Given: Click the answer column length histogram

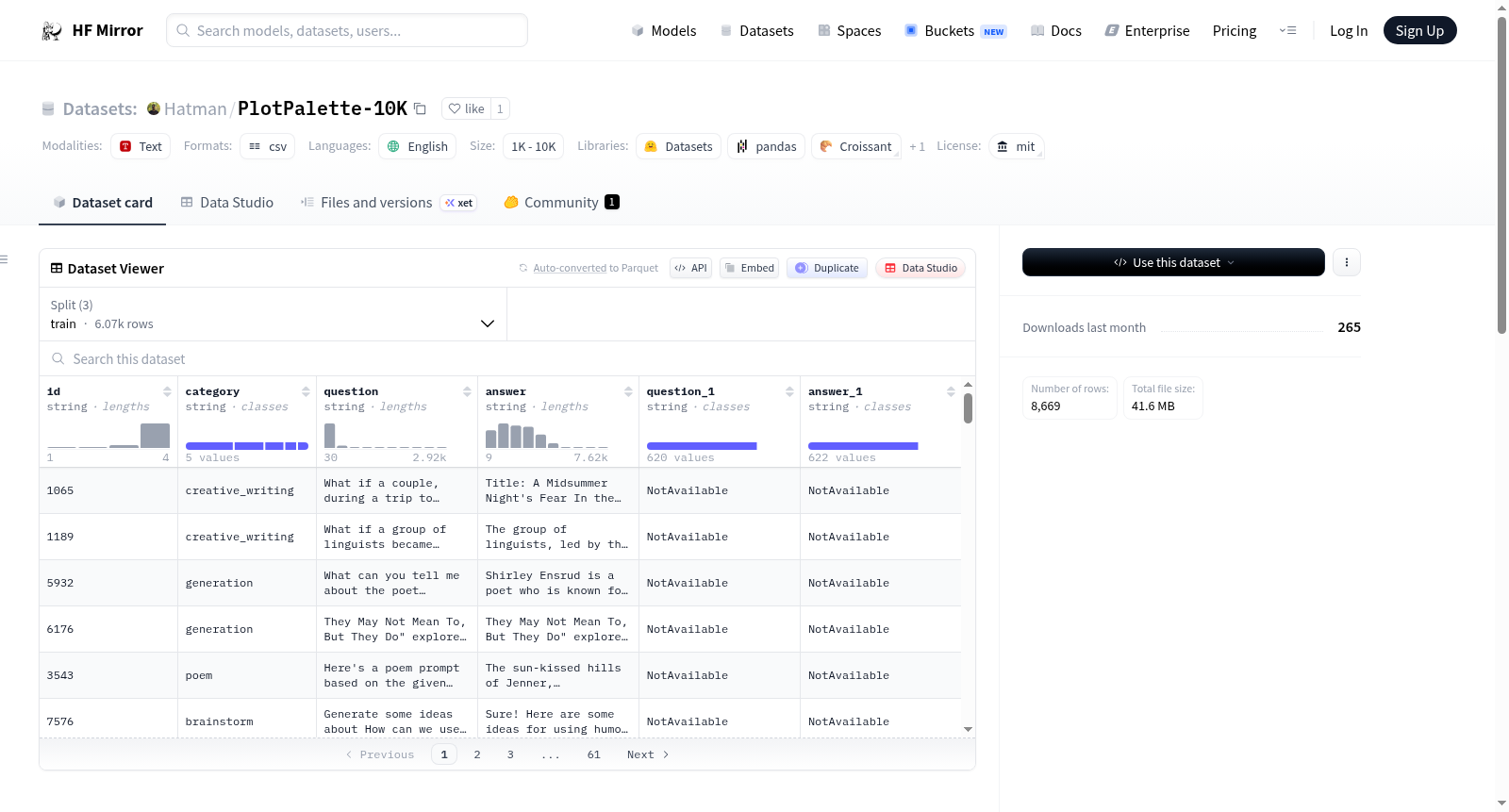Looking at the screenshot, I should (x=547, y=436).
